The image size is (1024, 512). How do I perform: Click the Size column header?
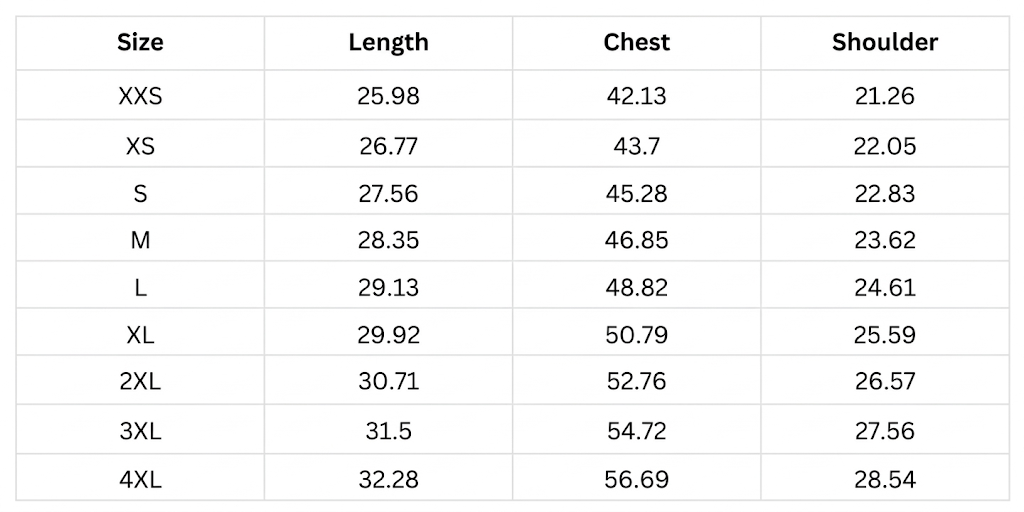click(x=140, y=42)
